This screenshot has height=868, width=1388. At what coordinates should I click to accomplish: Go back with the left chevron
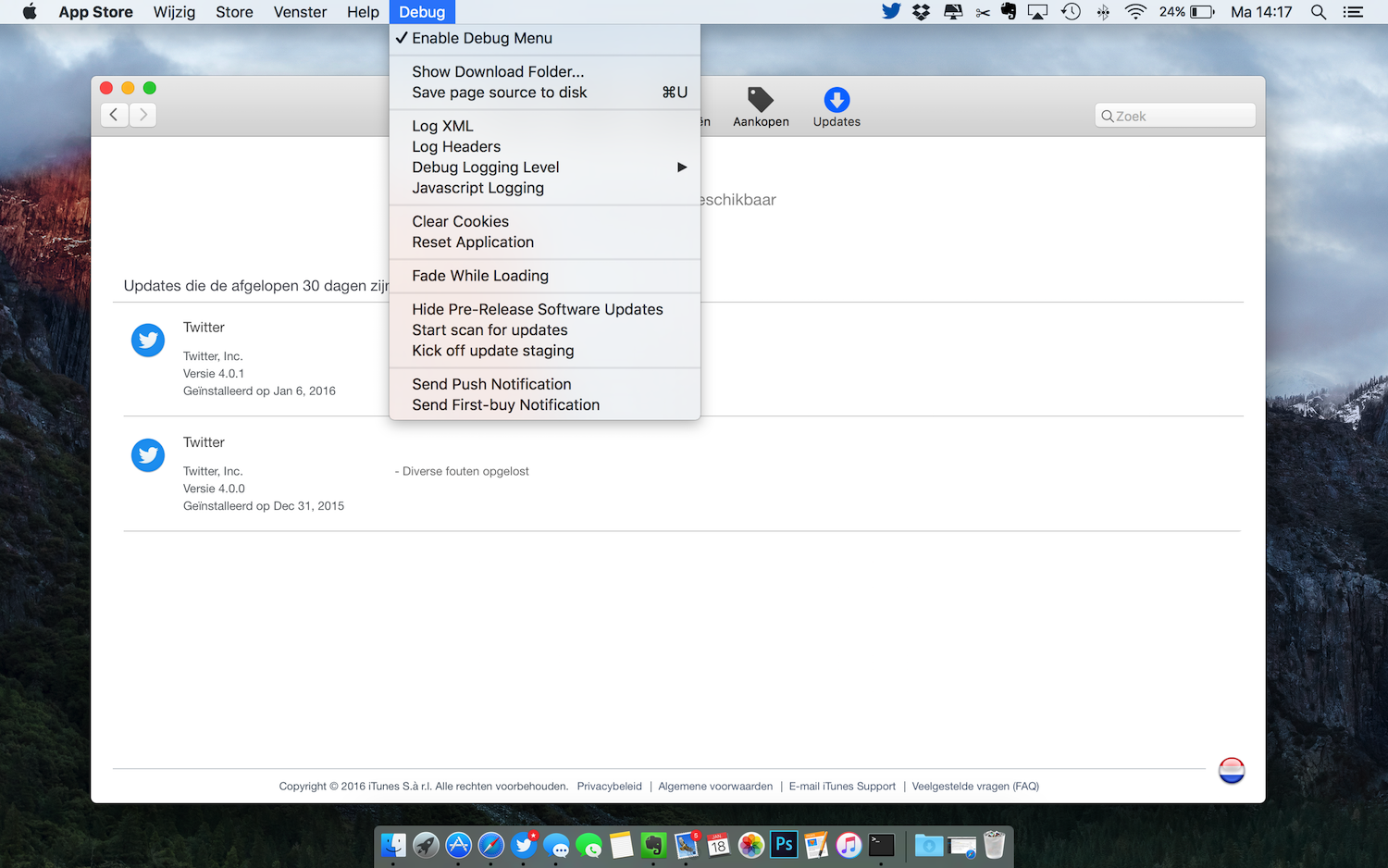(114, 115)
